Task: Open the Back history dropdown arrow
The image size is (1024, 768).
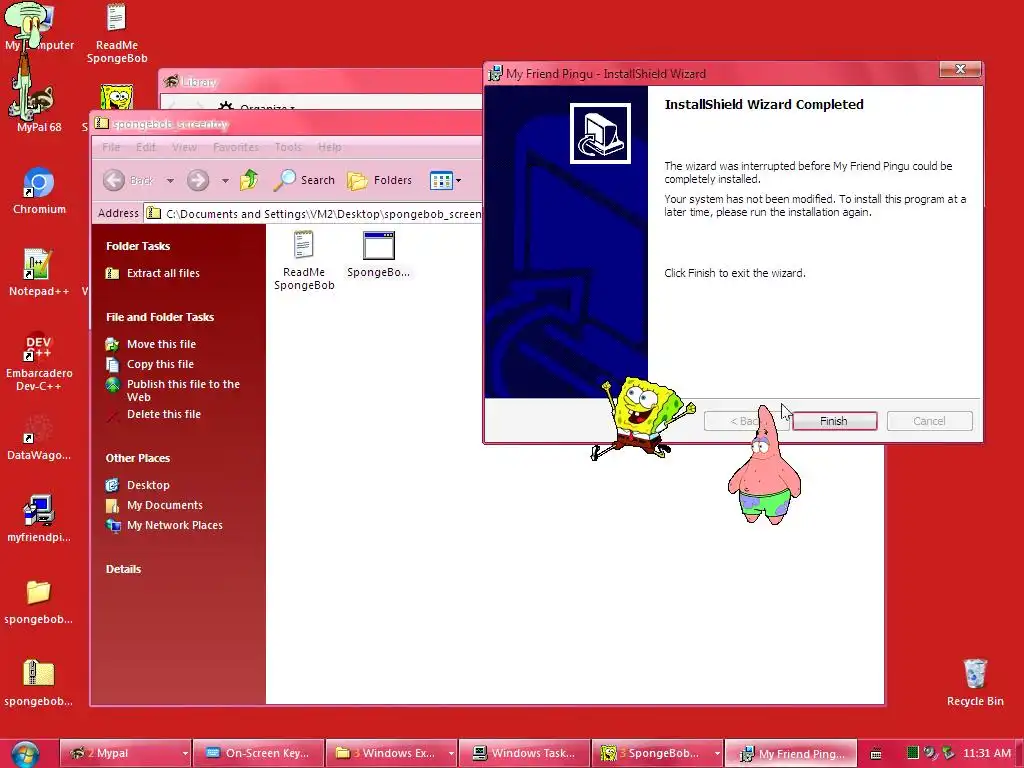Action: click(170, 180)
